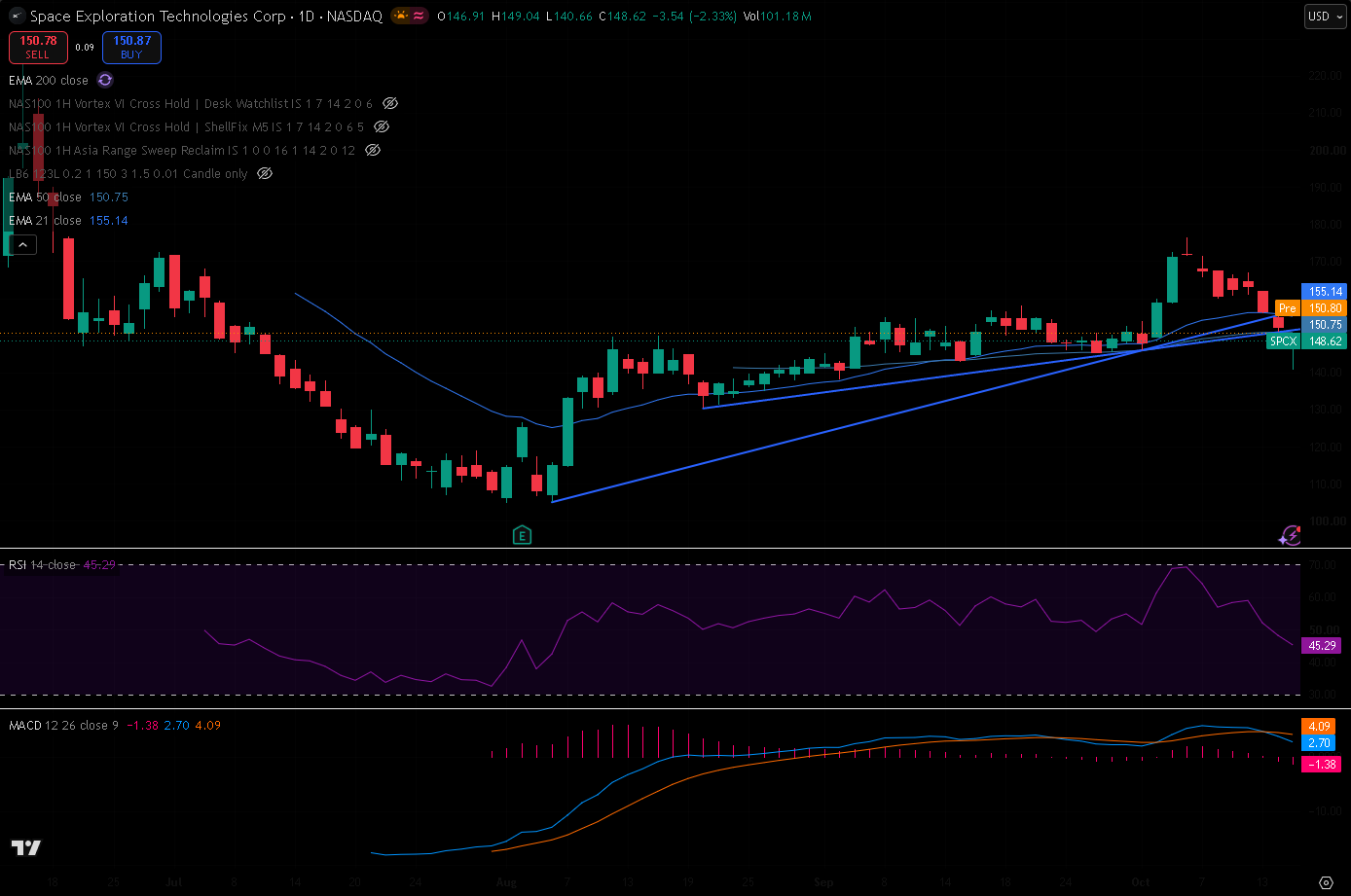
Task: Click the Pre 150.80 price label
Action: pos(1310,307)
